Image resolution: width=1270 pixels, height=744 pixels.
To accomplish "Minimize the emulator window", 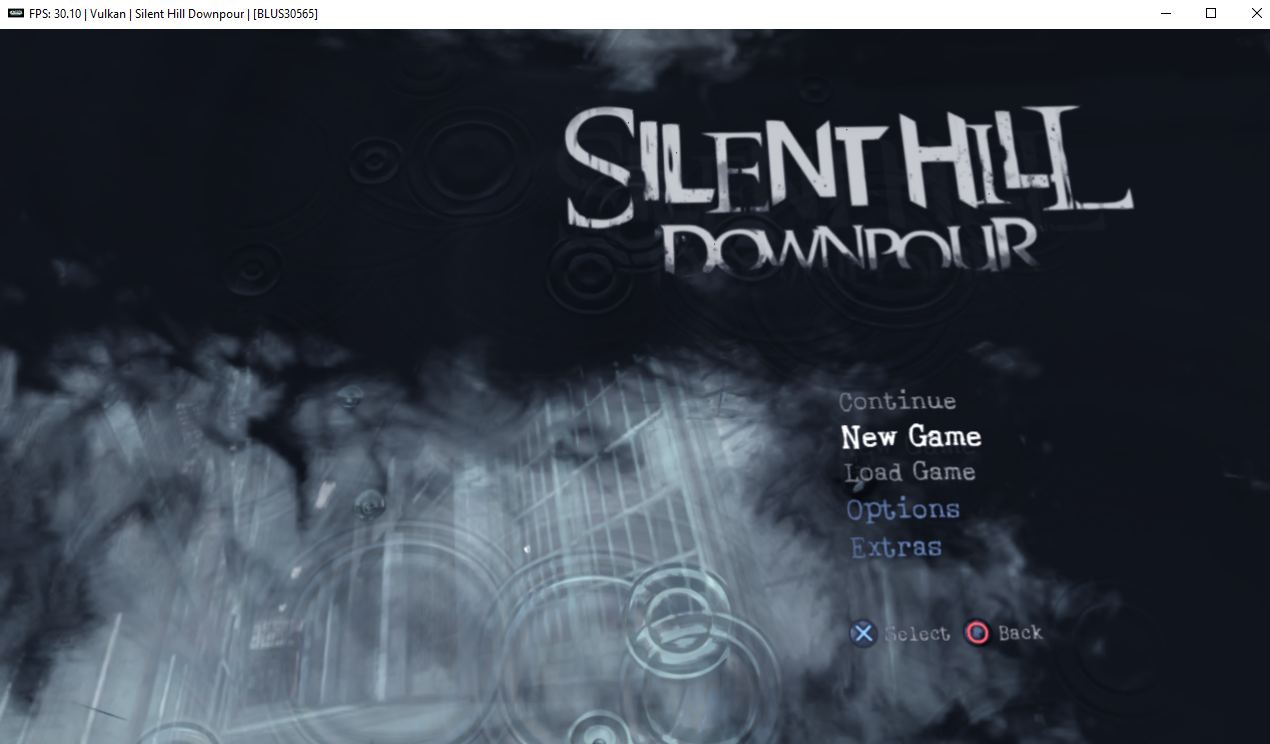I will [x=1166, y=13].
